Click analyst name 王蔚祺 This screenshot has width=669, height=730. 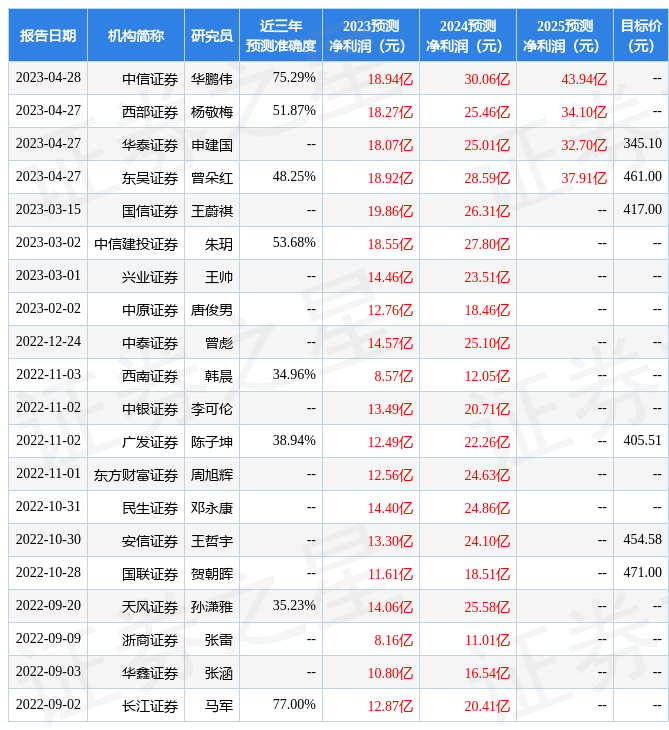pos(211,211)
